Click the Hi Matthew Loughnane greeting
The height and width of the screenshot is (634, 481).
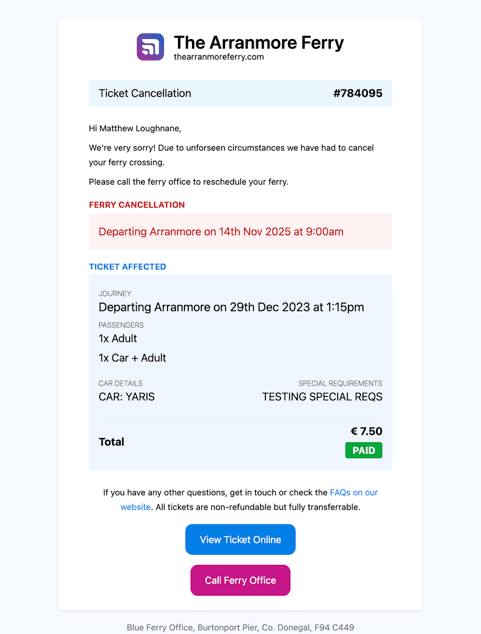135,129
